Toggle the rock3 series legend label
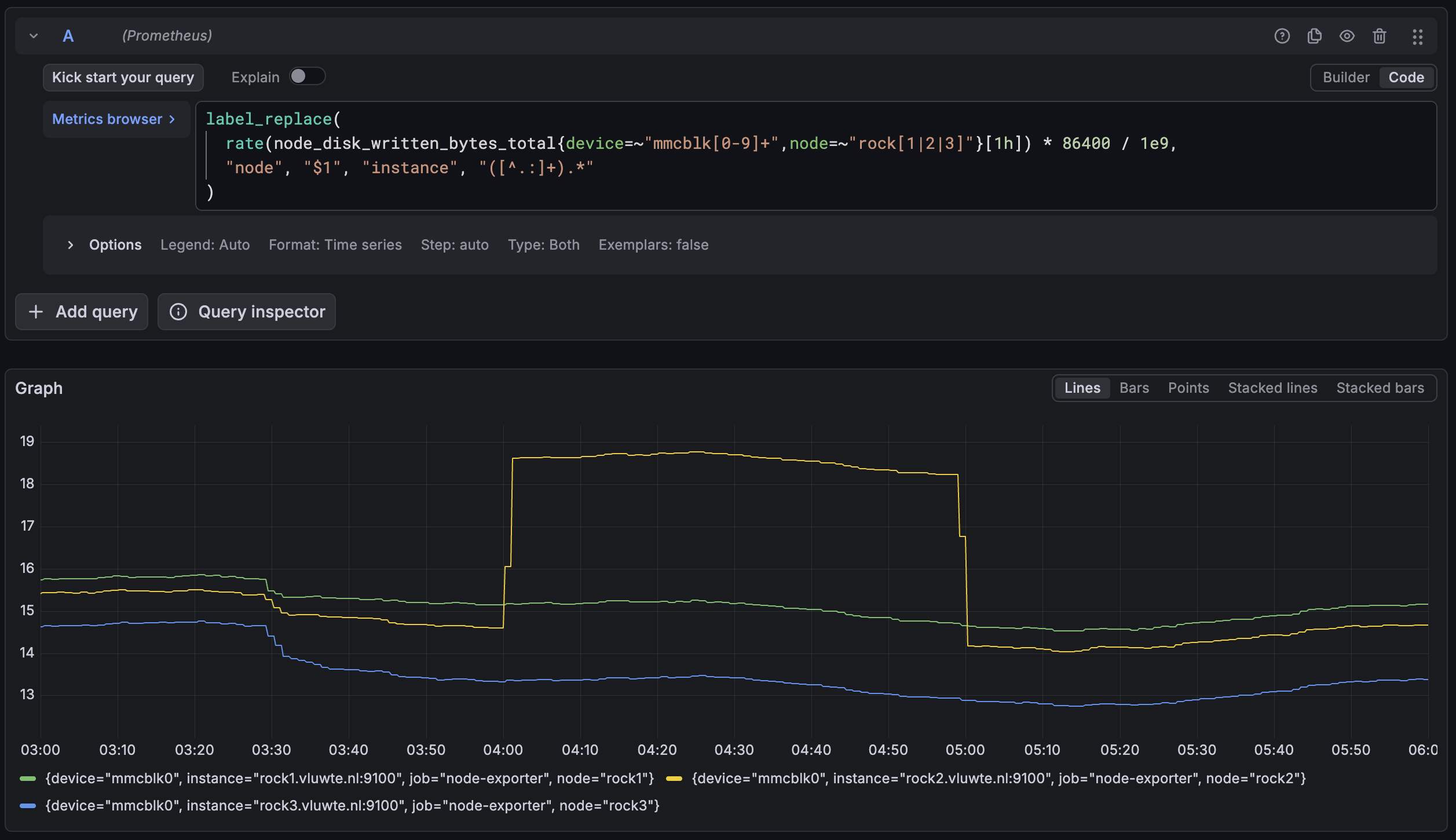 click(352, 806)
